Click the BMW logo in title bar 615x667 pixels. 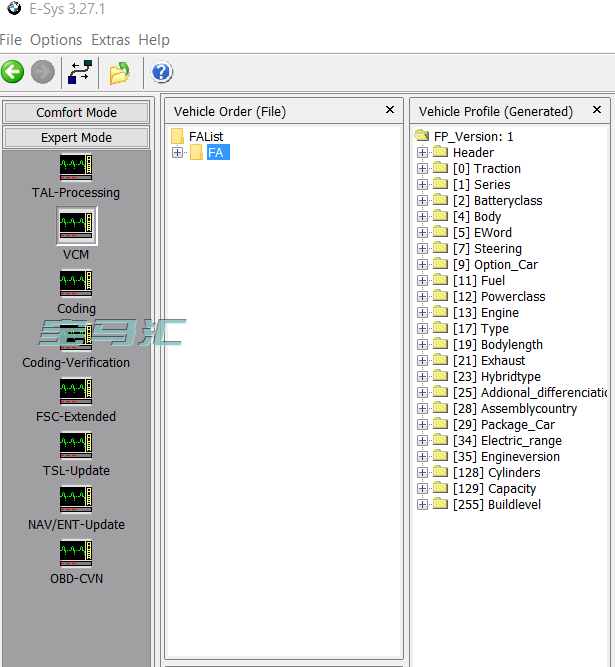[x=14, y=8]
